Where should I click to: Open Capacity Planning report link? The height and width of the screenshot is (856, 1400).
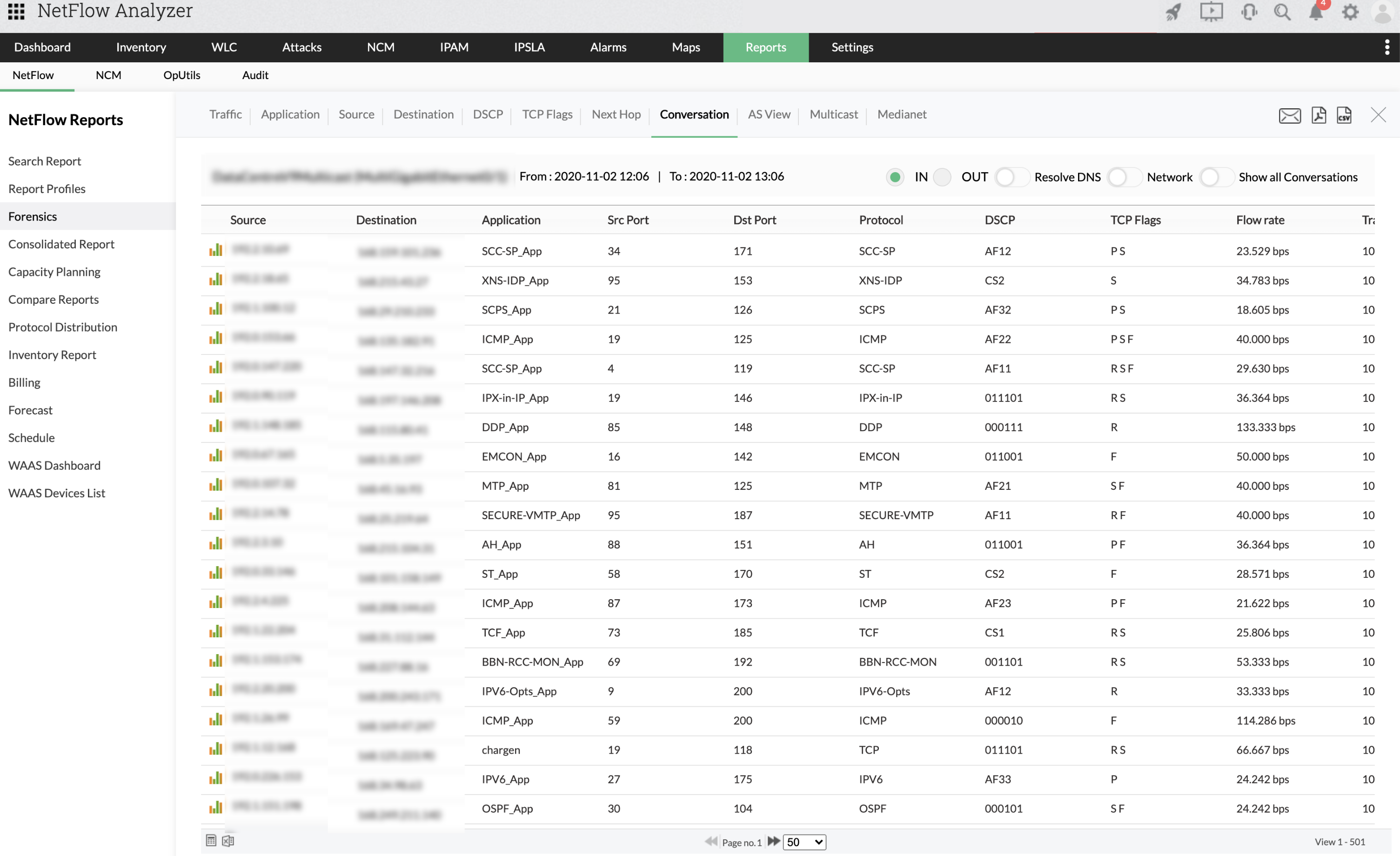[x=54, y=272]
